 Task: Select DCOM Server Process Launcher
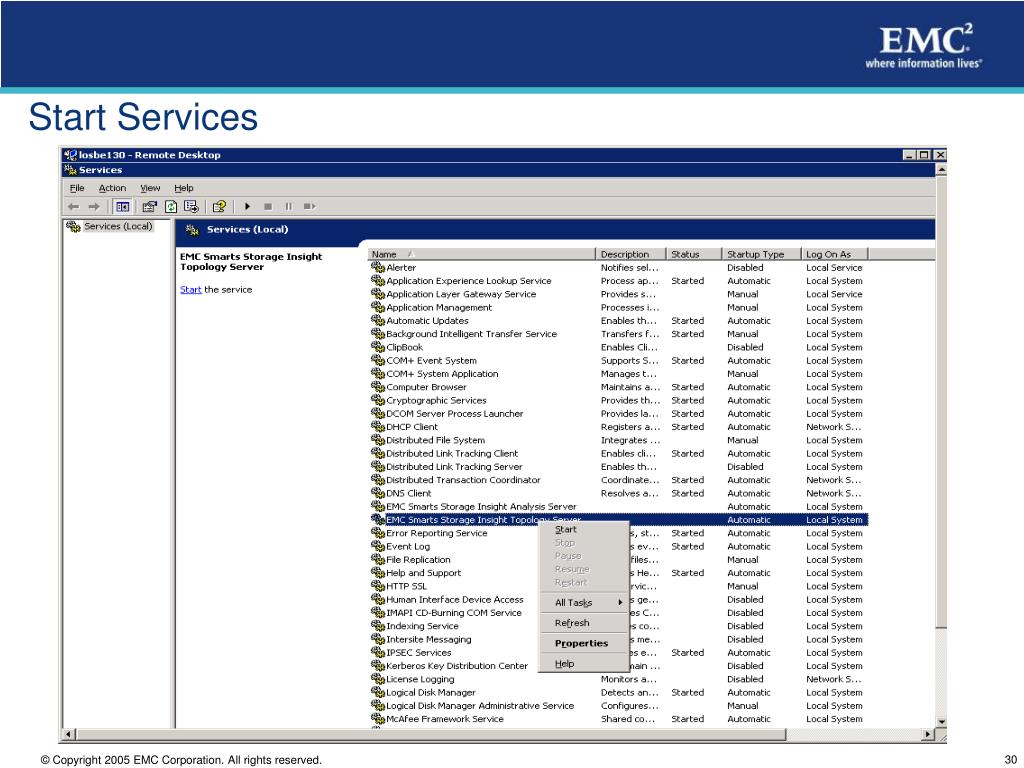[x=618, y=413]
